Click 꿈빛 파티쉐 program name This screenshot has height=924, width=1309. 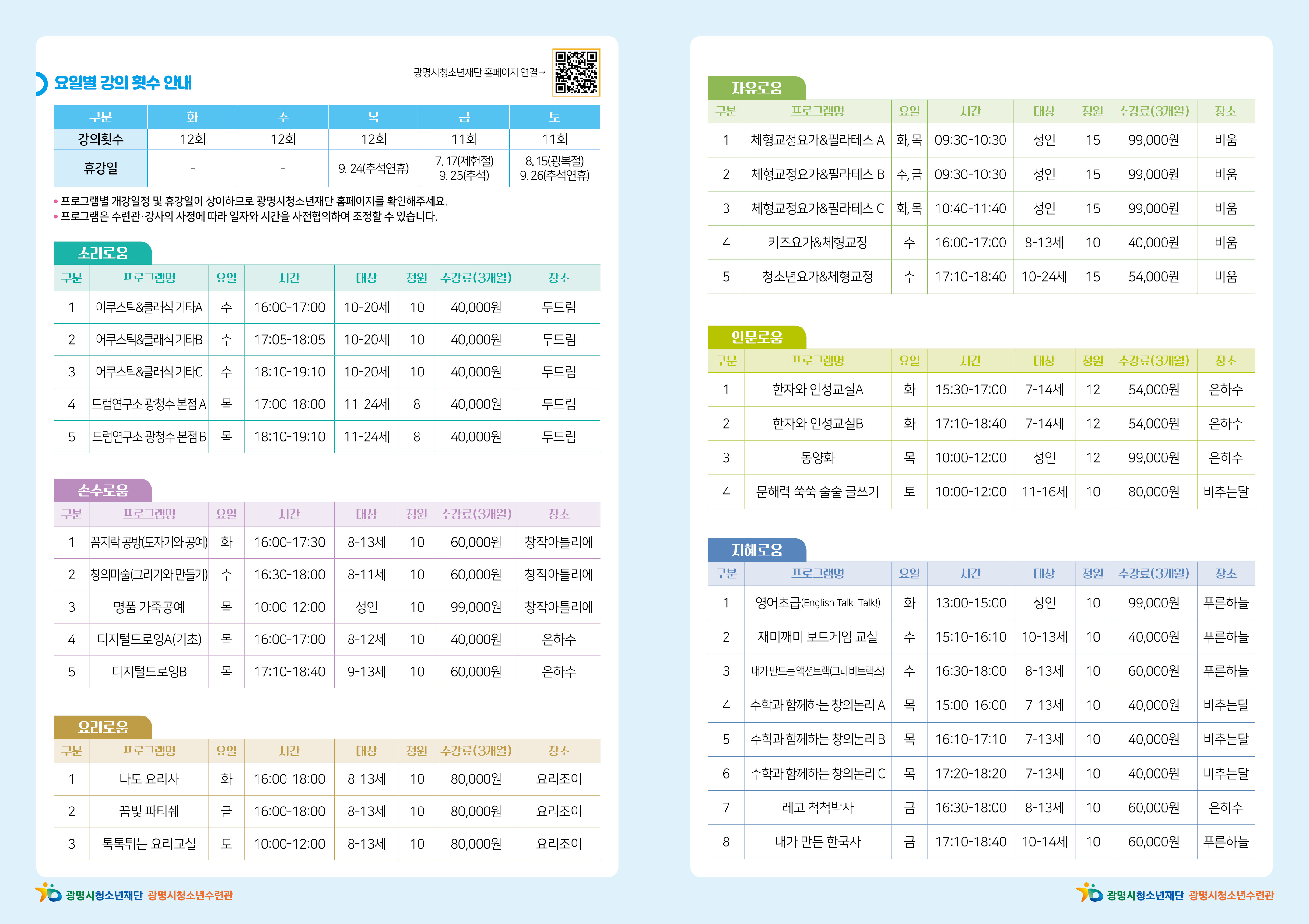(149, 812)
